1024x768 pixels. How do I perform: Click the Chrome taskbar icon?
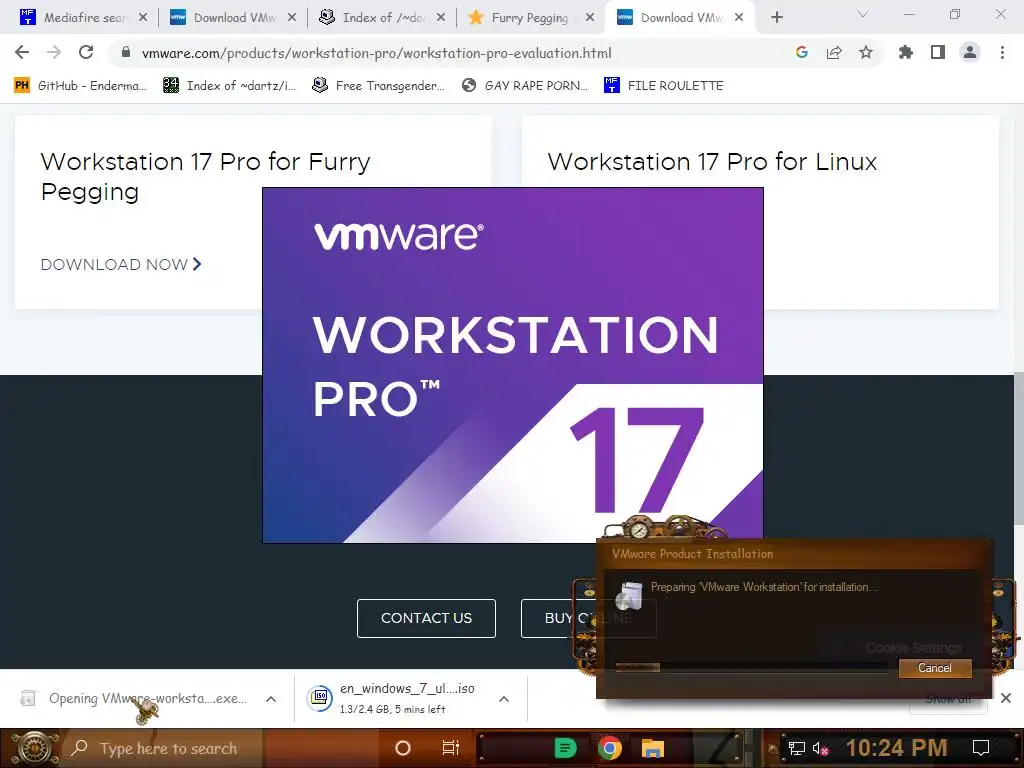(x=609, y=748)
